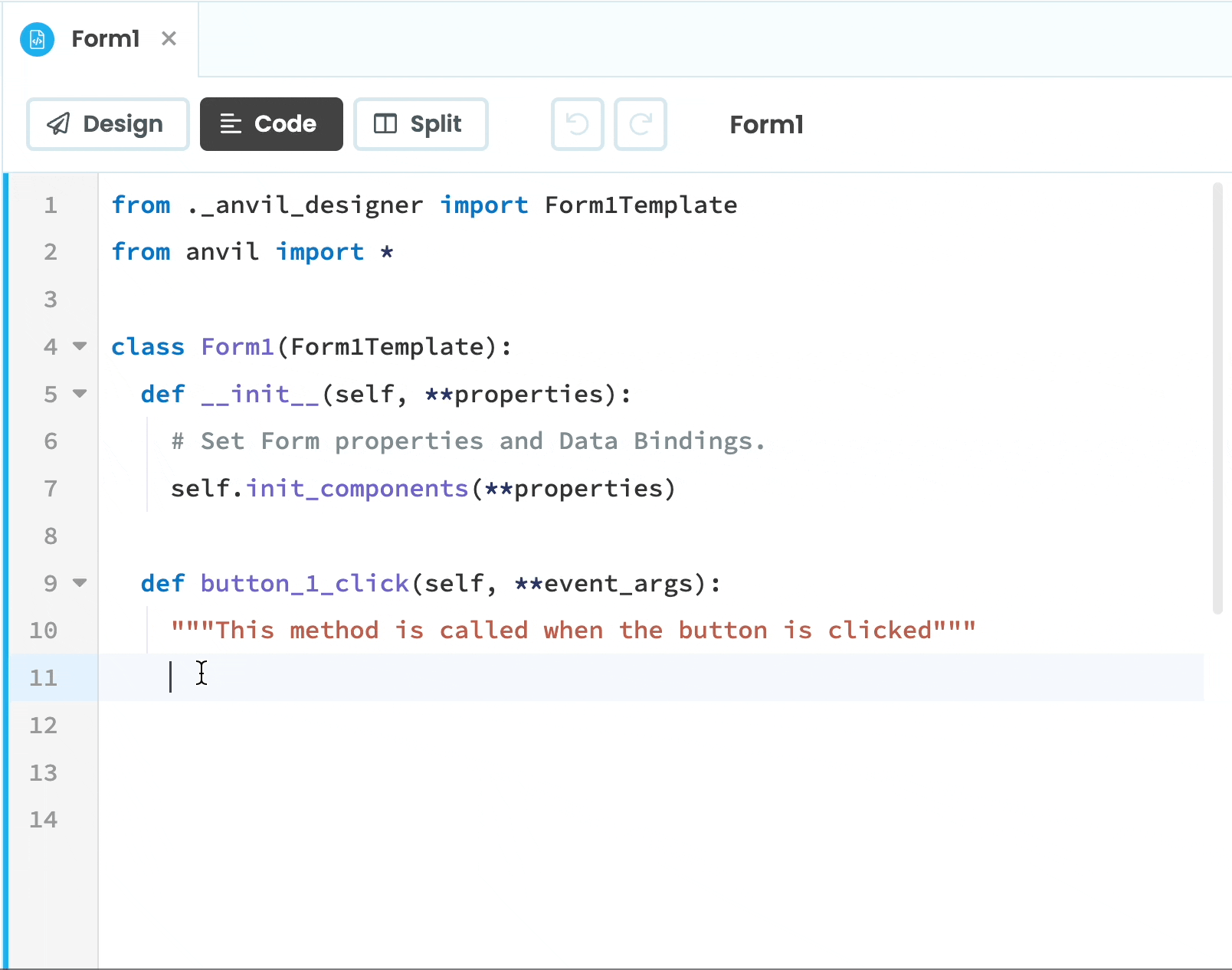Click the Form1 title label

766,124
